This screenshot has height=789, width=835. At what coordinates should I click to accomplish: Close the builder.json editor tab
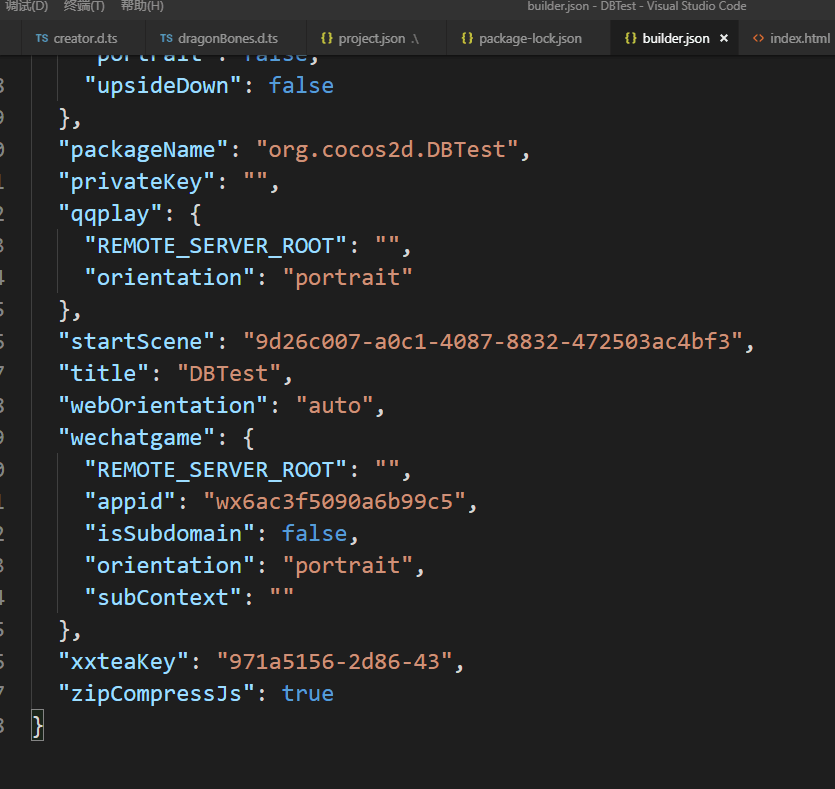pos(724,39)
